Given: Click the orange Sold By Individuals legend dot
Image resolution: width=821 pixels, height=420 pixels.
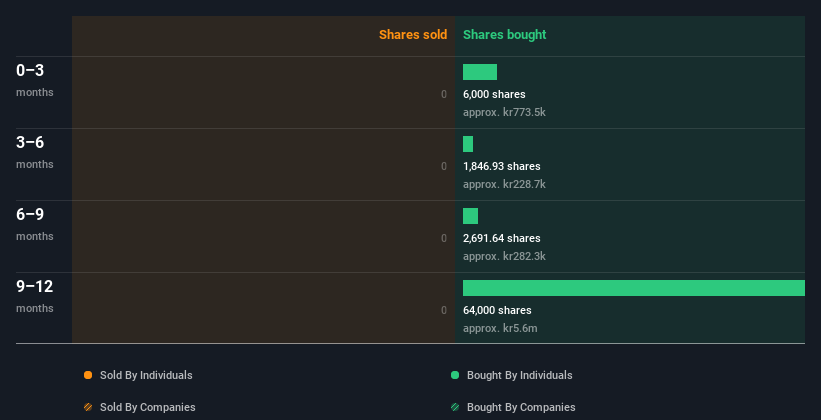Looking at the screenshot, I should pos(88,375).
